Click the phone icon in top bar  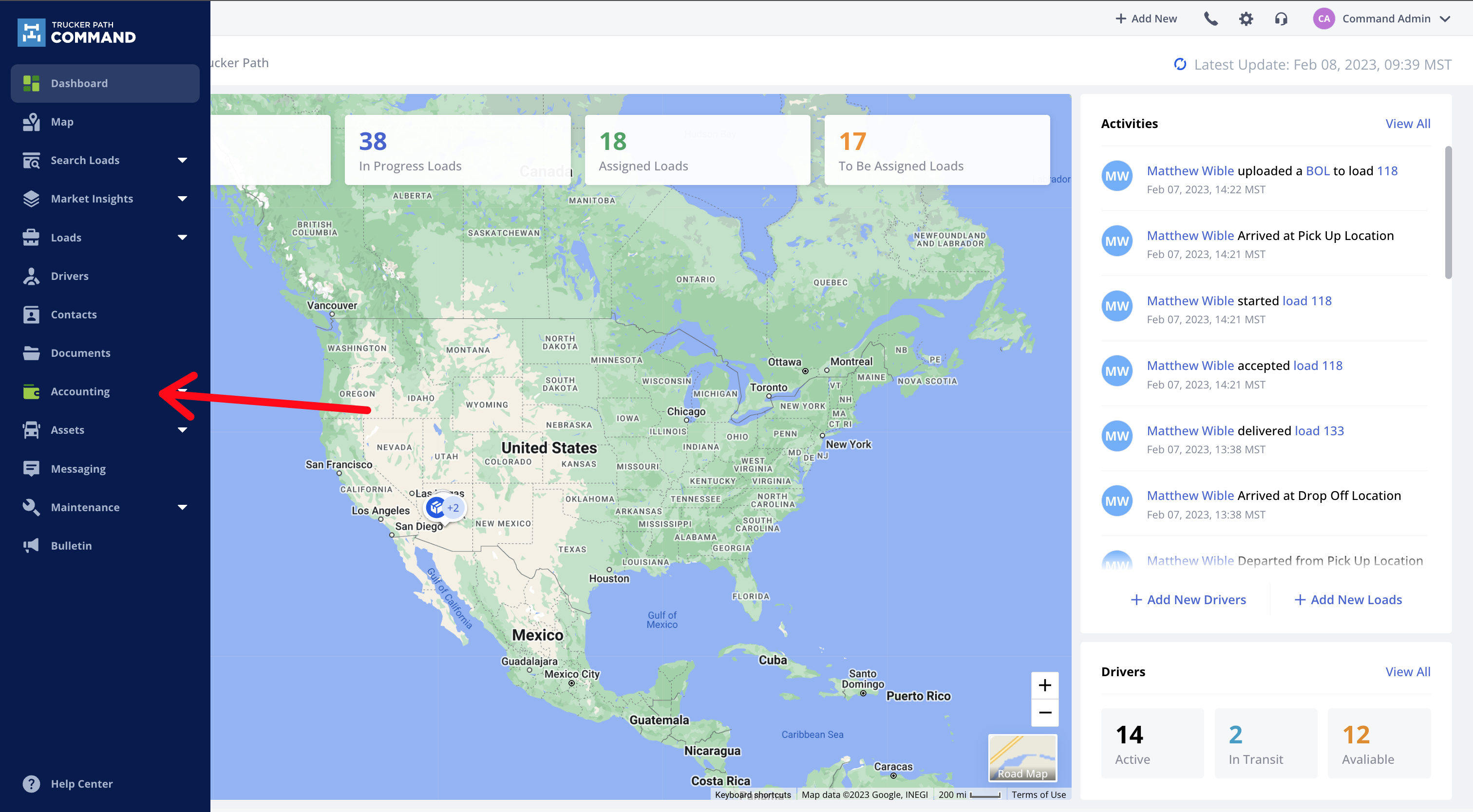pyautogui.click(x=1210, y=19)
